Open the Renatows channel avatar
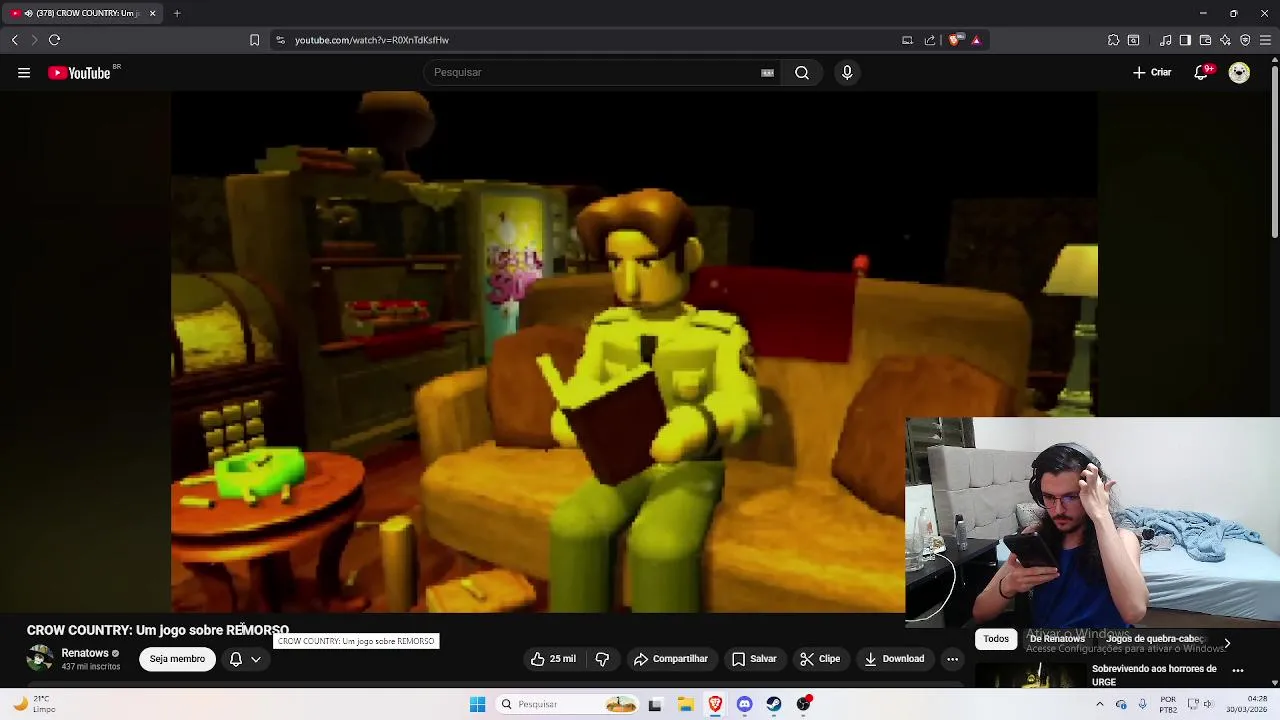The image size is (1280, 720). pos(40,658)
